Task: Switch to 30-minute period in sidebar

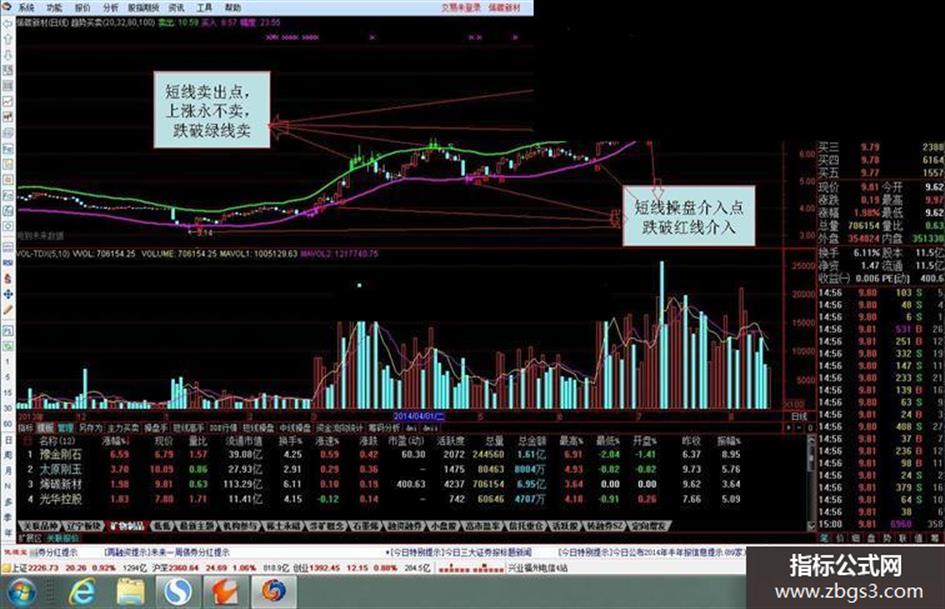Action: click(8, 408)
